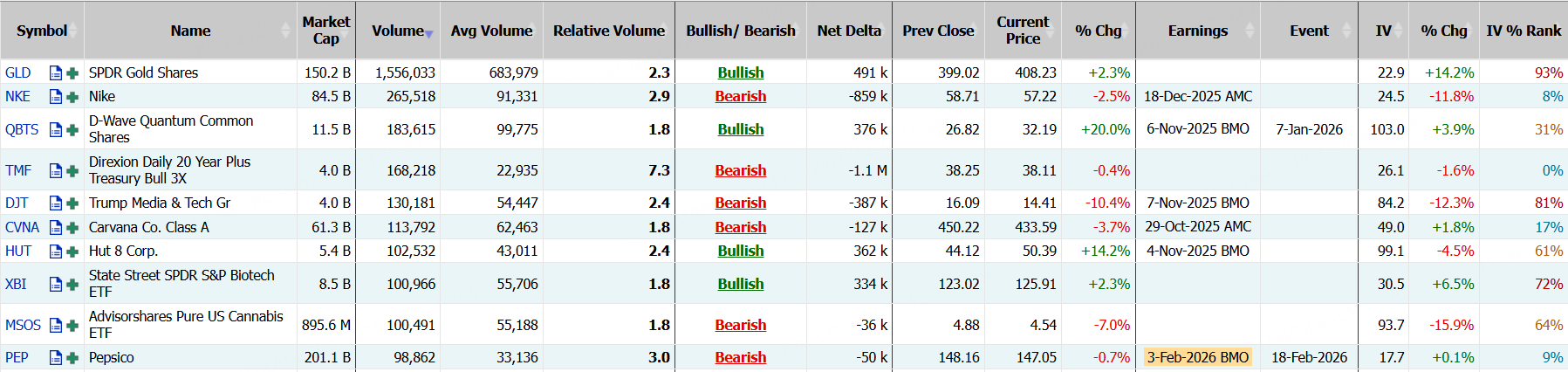Sort by the Event column header
1568x372 pixels.
pos(1309,31)
